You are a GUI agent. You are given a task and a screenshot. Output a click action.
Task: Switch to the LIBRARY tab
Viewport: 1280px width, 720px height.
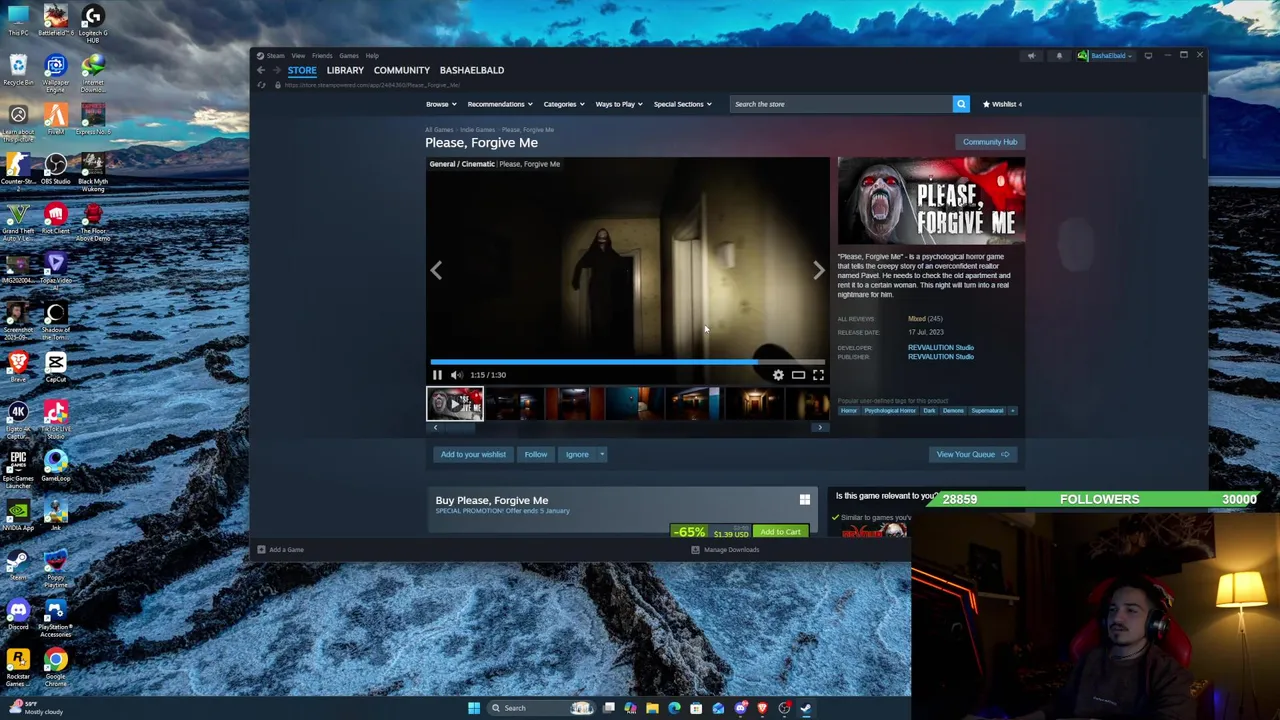[345, 70]
